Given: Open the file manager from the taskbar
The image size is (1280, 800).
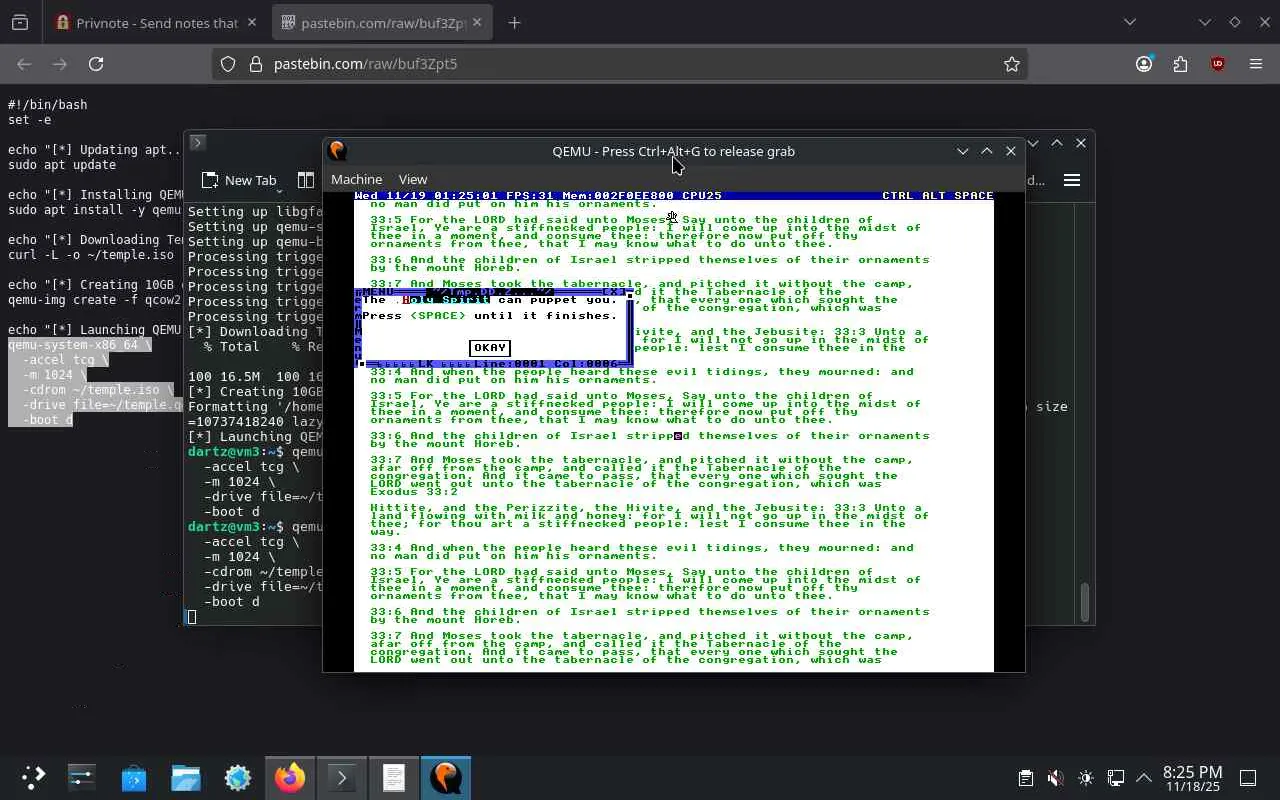Looking at the screenshot, I should 186,777.
